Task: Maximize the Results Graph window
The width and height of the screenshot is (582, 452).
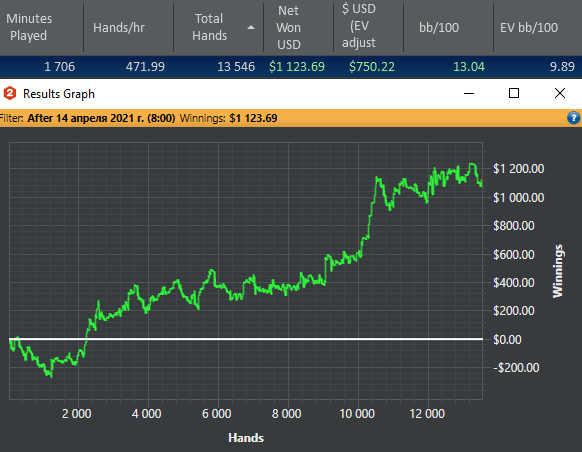Action: click(514, 94)
